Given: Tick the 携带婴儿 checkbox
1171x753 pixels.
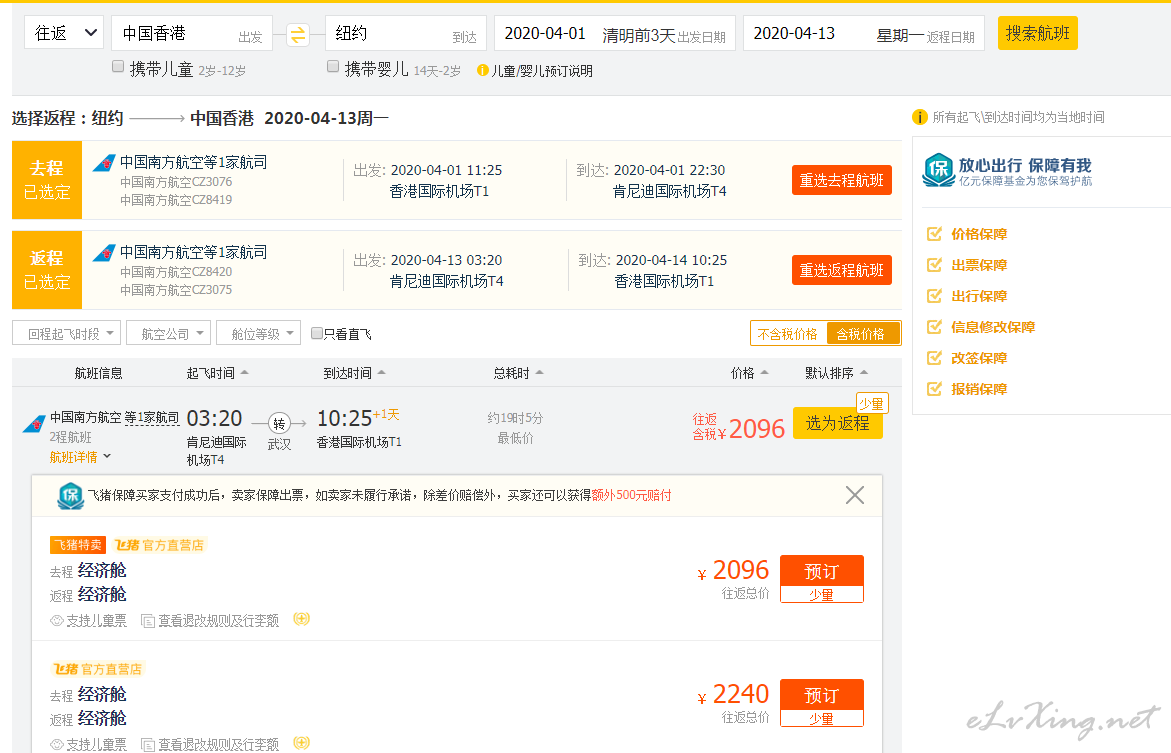Looking at the screenshot, I should pos(333,66).
